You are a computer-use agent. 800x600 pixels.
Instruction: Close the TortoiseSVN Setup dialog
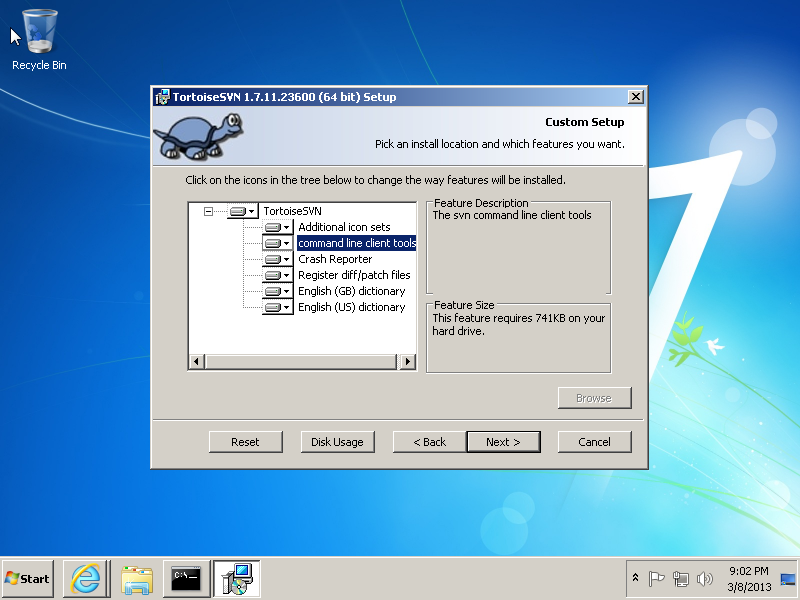click(635, 97)
